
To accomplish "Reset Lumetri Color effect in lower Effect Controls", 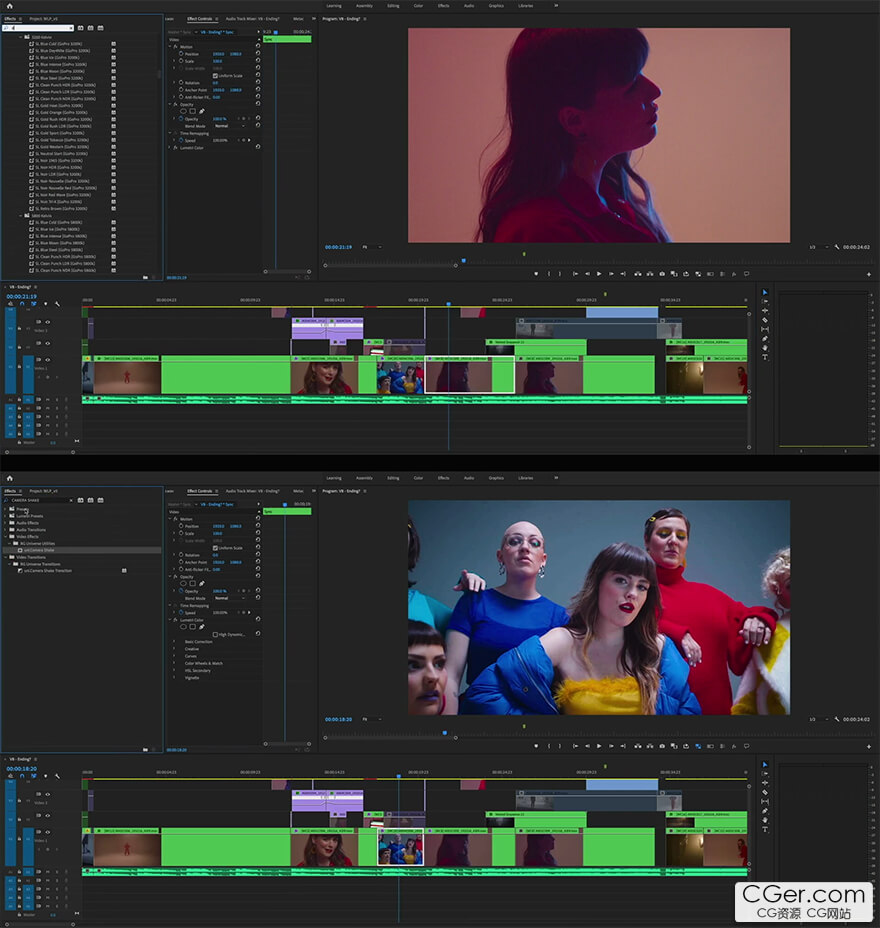I will (x=257, y=619).
